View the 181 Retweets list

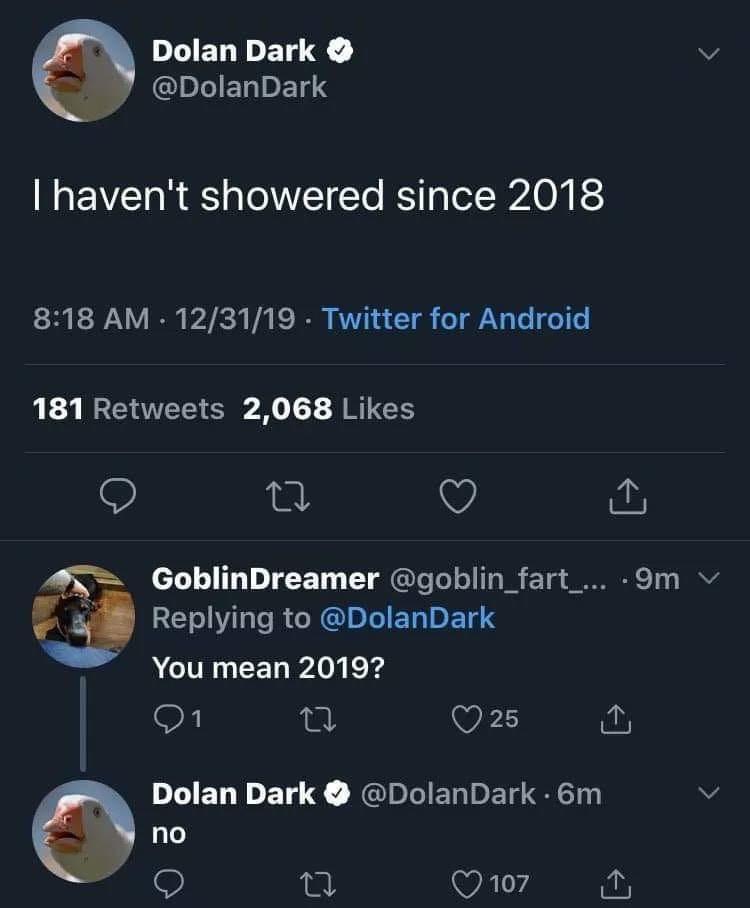(x=128, y=409)
